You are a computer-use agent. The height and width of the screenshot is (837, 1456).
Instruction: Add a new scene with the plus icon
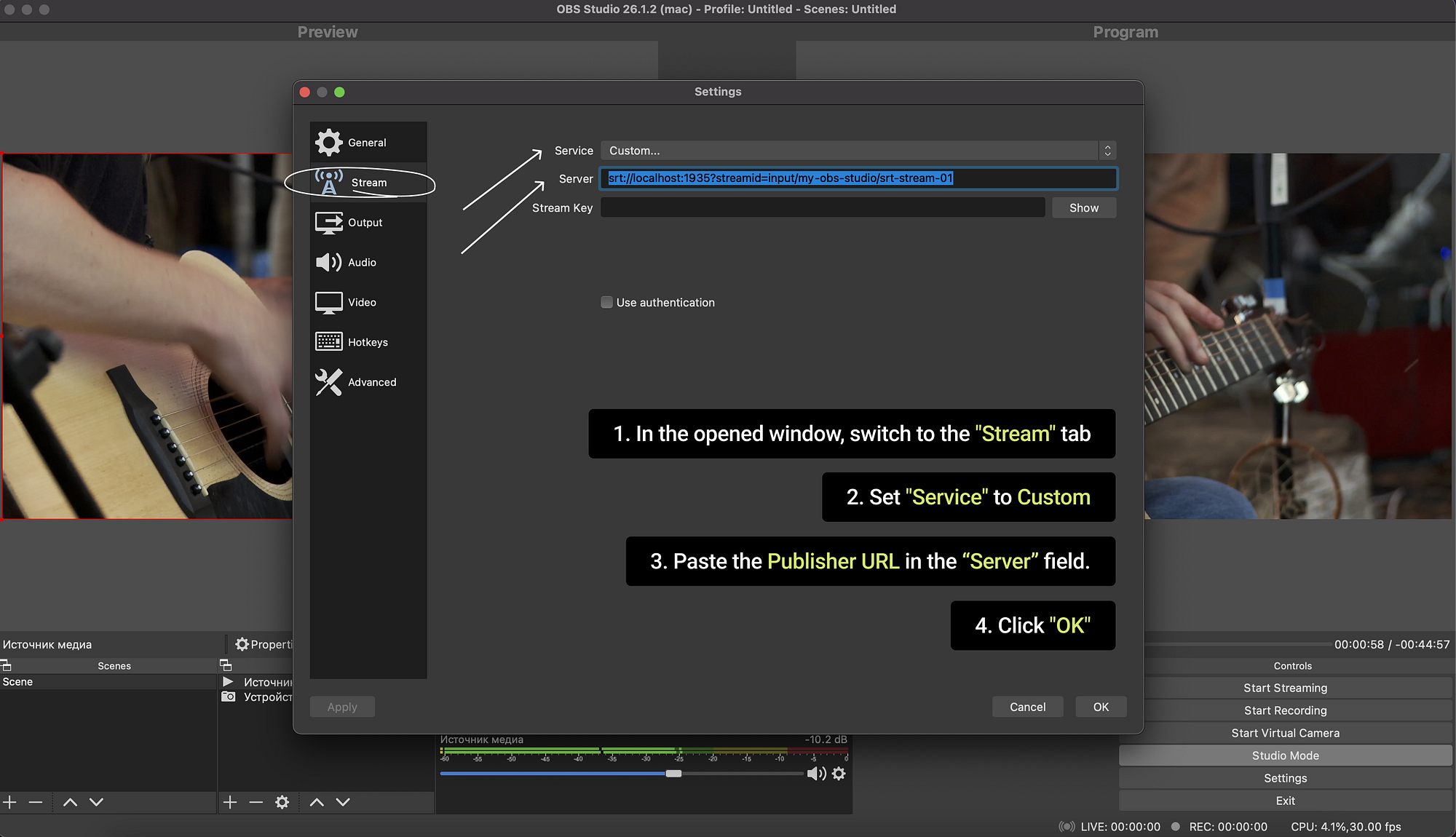[10, 802]
